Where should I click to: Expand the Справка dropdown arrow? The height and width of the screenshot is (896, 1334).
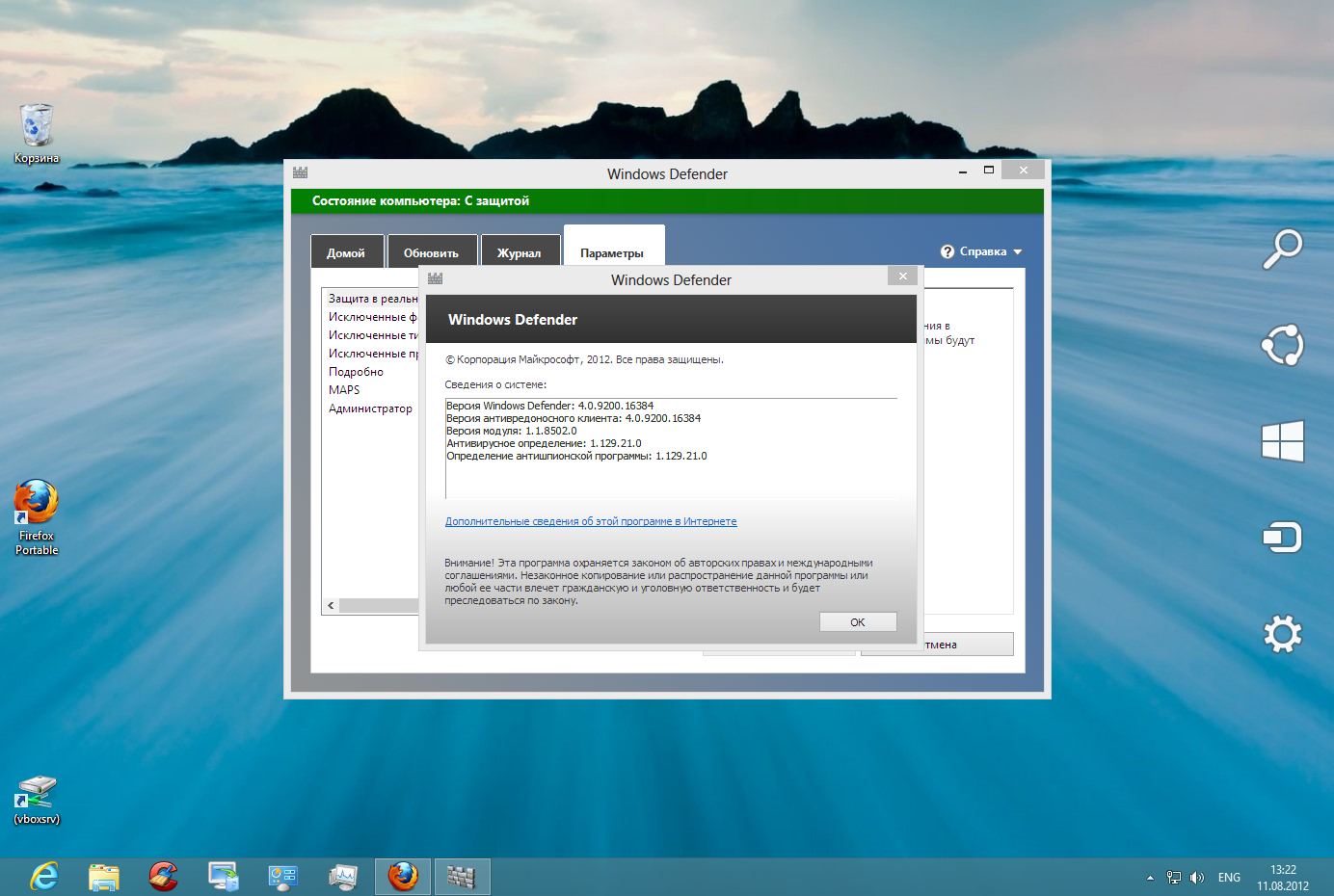(x=1017, y=252)
